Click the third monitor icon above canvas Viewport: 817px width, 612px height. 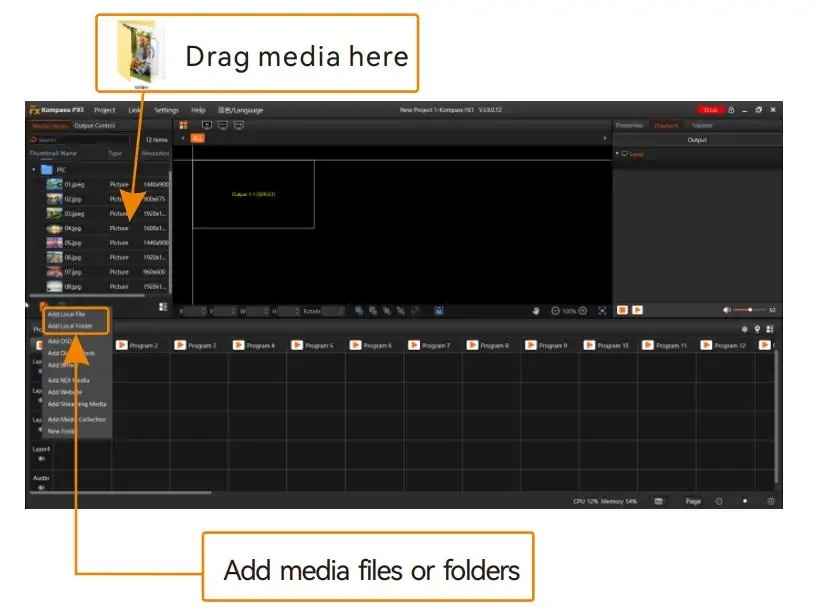coord(239,125)
